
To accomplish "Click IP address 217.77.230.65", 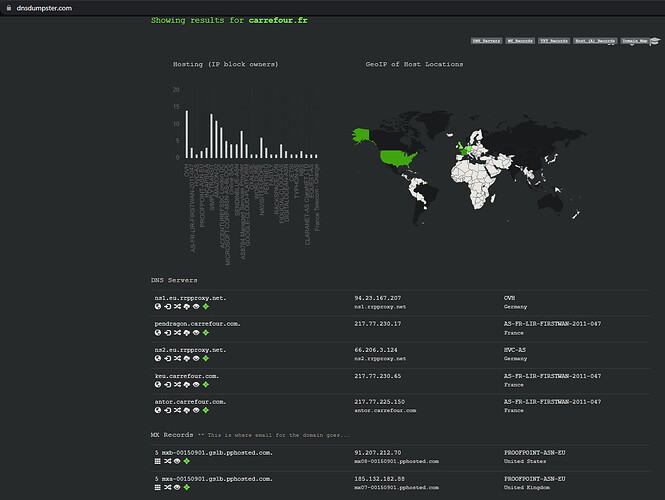I will click(377, 376).
